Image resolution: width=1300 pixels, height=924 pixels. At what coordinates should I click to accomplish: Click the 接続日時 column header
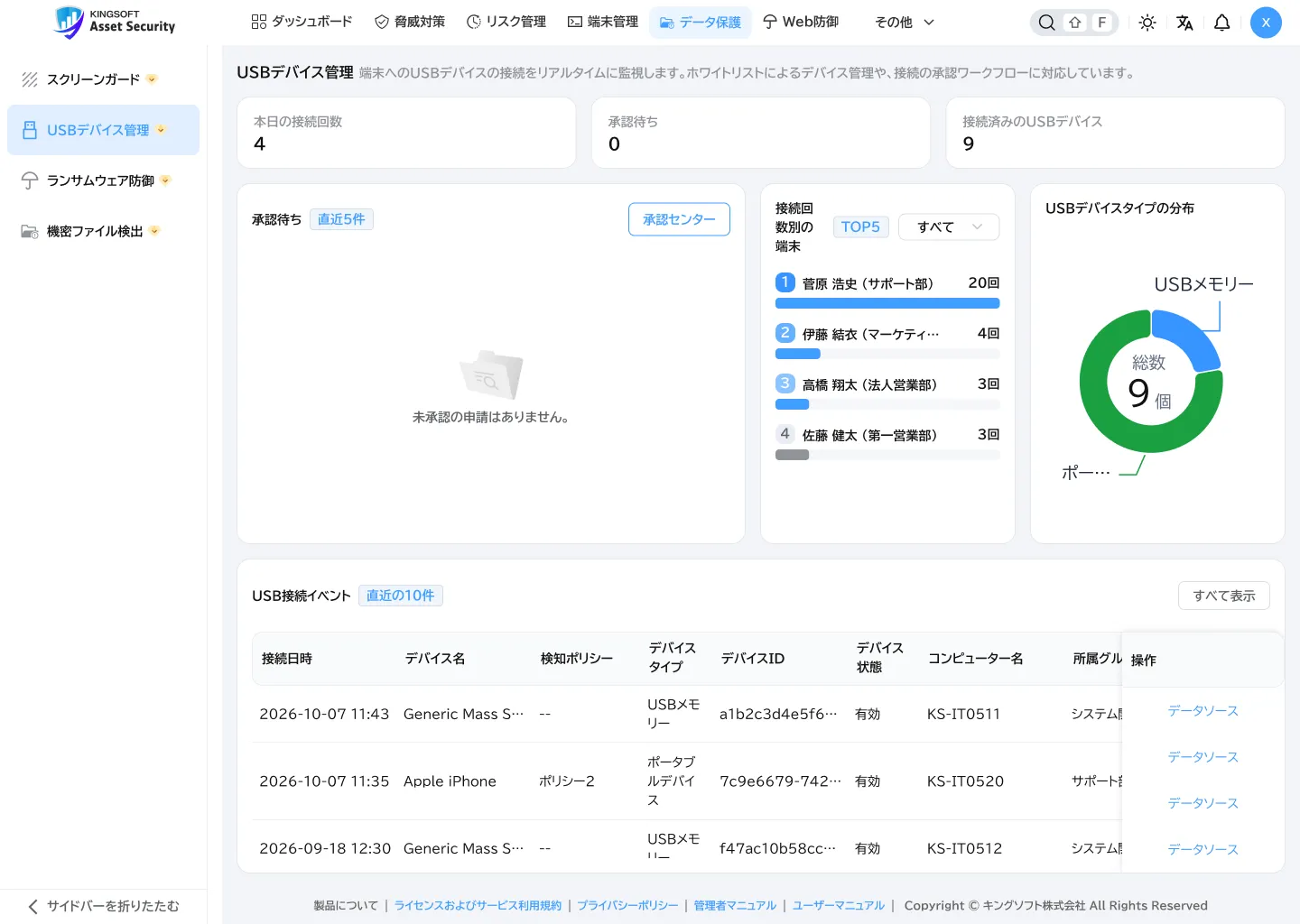click(x=287, y=659)
